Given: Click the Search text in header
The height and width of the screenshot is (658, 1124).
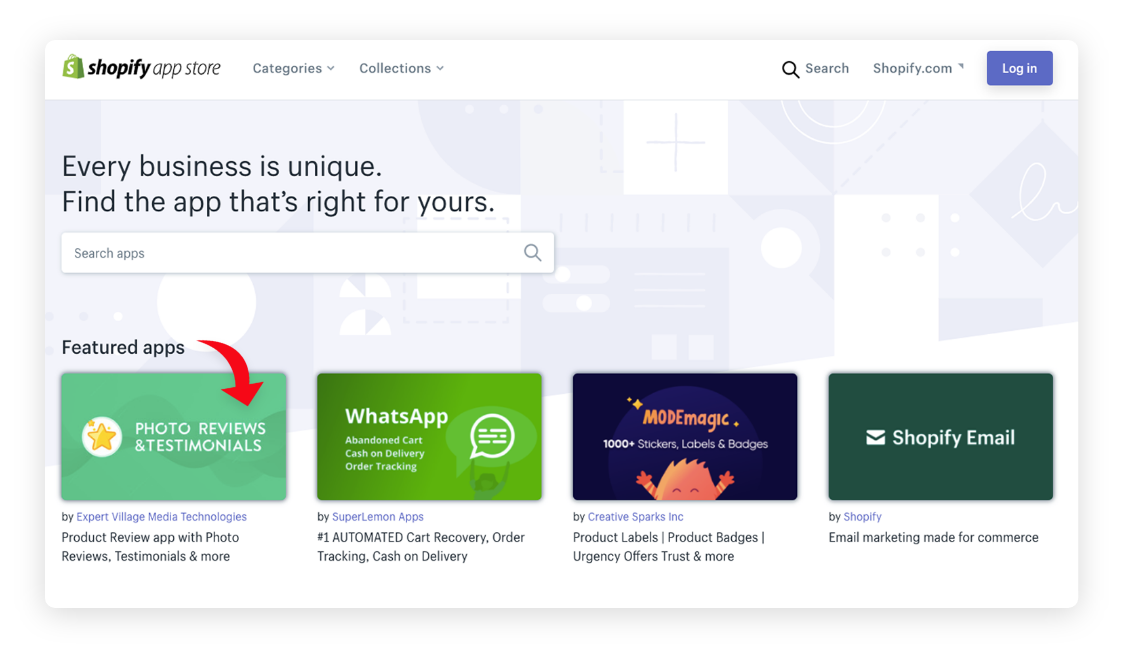Looking at the screenshot, I should [x=827, y=68].
